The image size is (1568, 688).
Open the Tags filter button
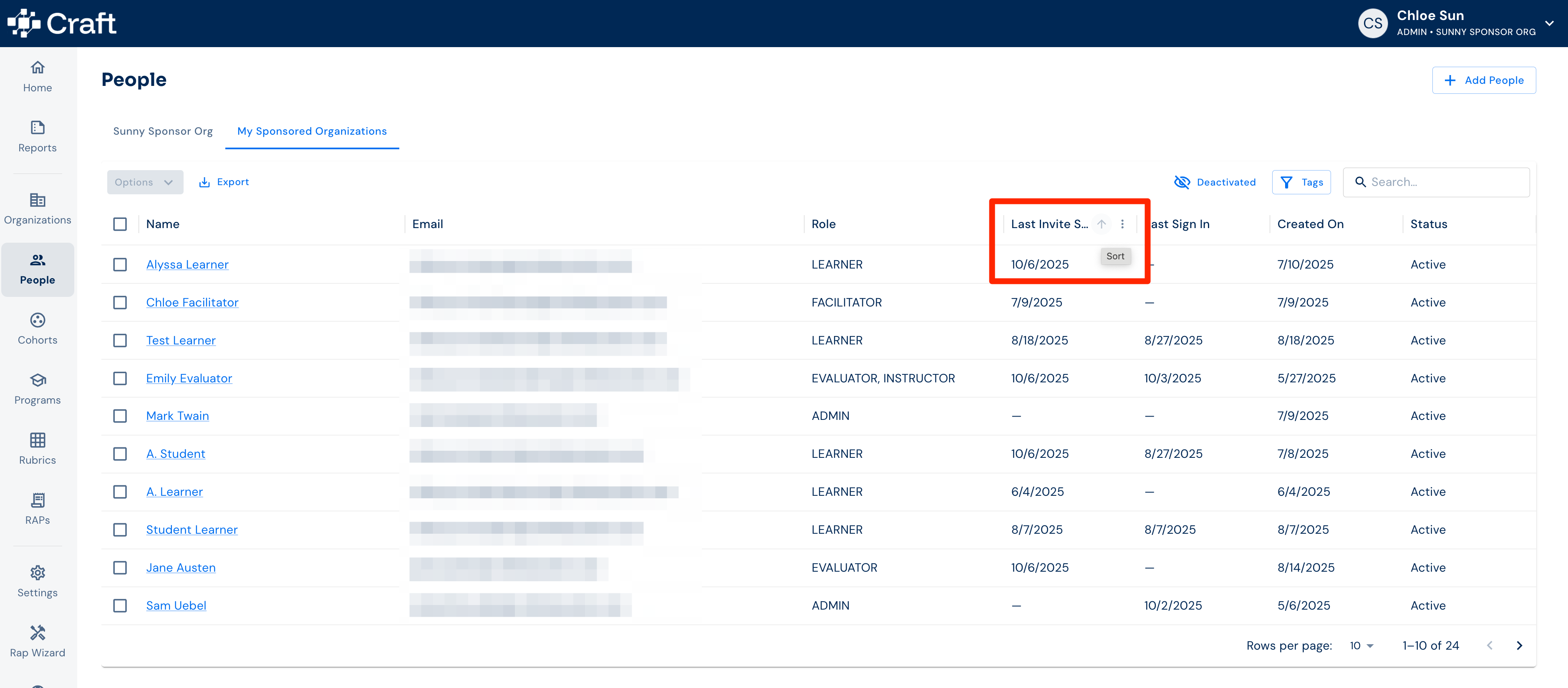(1301, 183)
